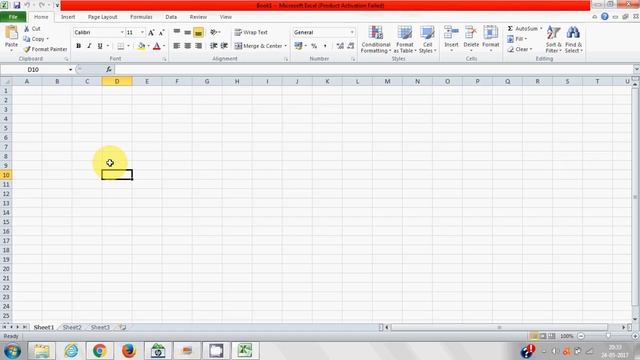Click inside the formula bar
The height and width of the screenshot is (360, 640).
click(373, 70)
